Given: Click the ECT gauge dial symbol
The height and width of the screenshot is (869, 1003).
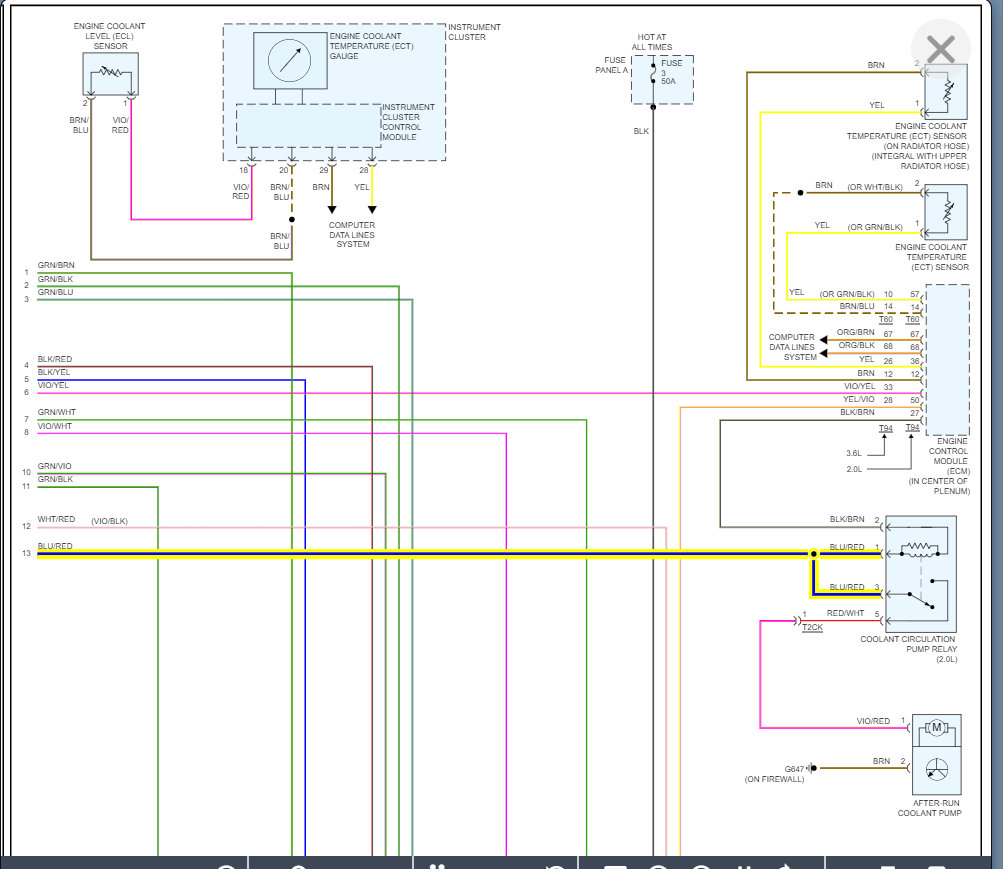Looking at the screenshot, I should [290, 61].
